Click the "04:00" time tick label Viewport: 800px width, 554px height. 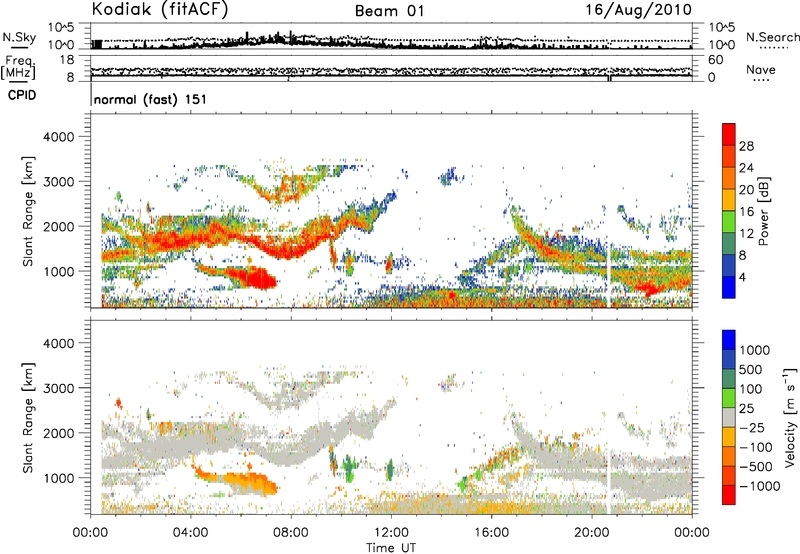[x=190, y=533]
